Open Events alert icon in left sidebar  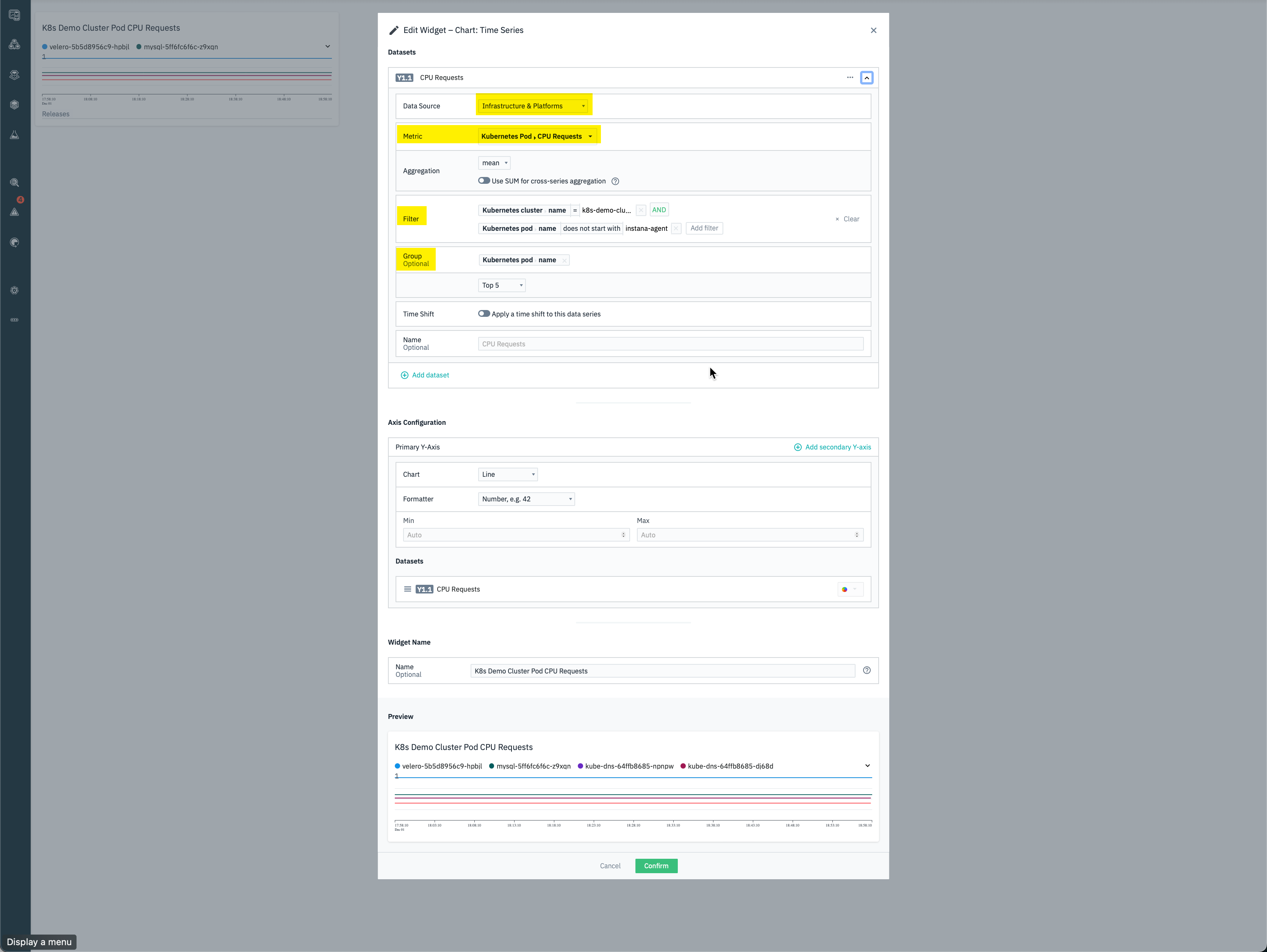(15, 211)
